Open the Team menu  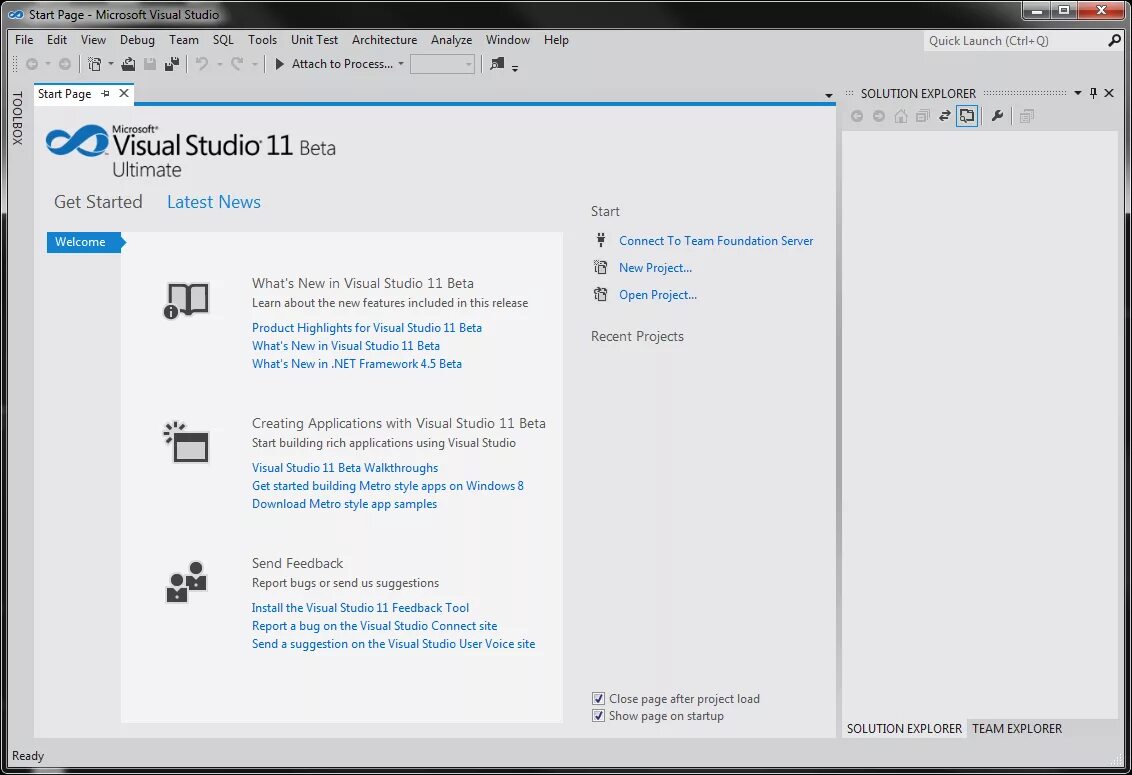click(x=184, y=40)
